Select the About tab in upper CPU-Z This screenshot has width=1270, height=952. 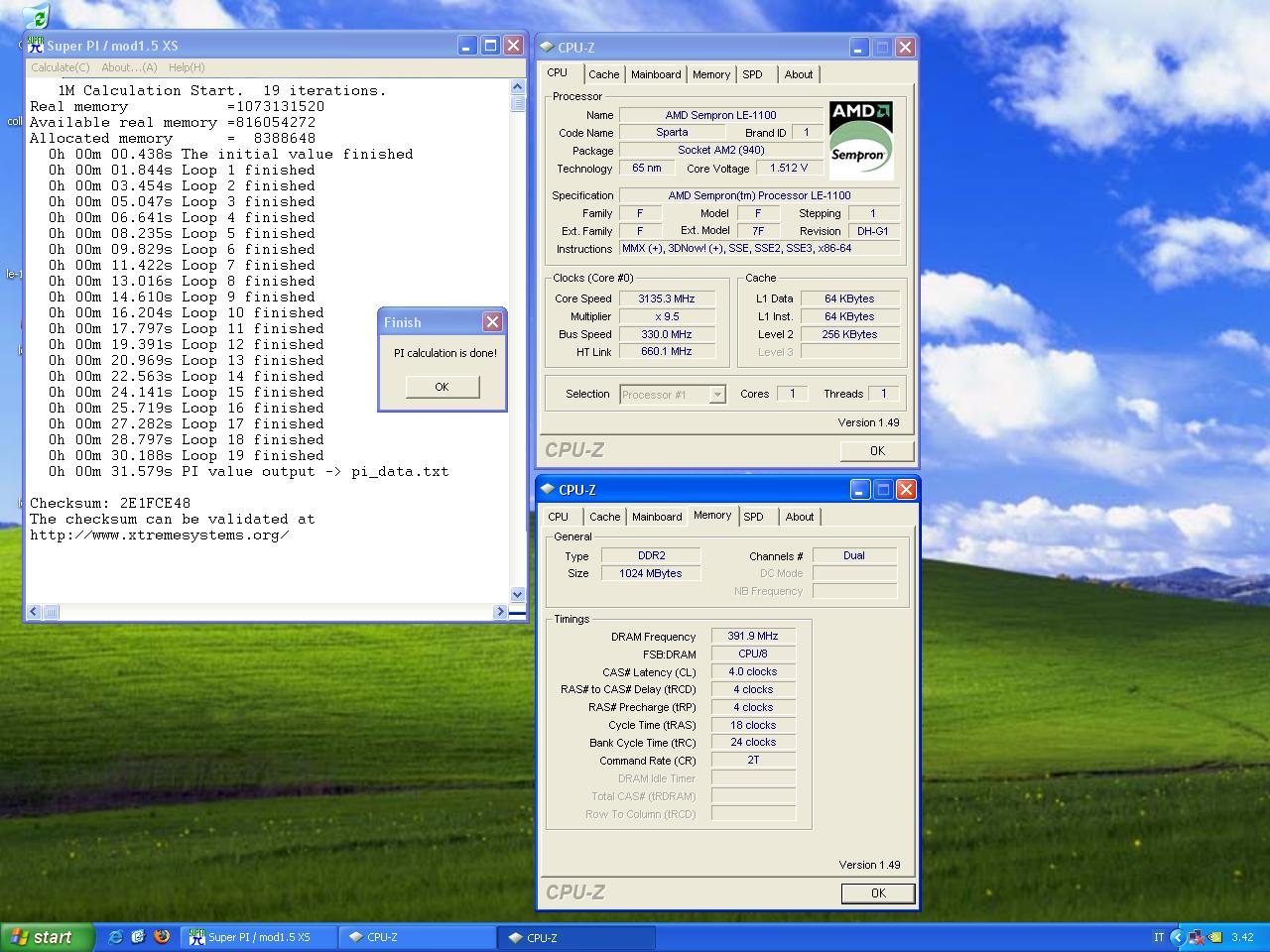pyautogui.click(x=799, y=74)
